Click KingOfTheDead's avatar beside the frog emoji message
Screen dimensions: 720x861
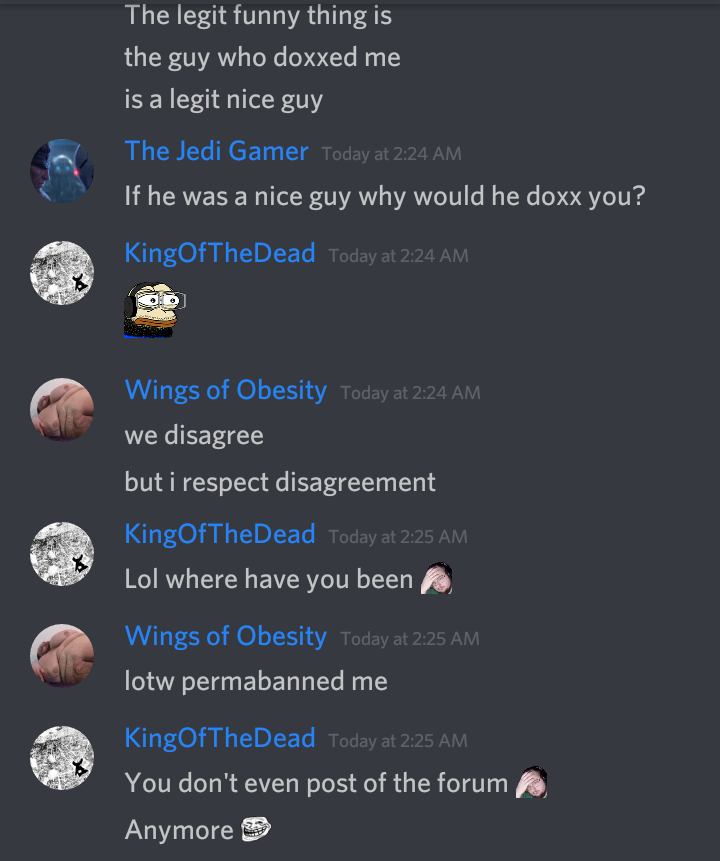click(x=62, y=272)
